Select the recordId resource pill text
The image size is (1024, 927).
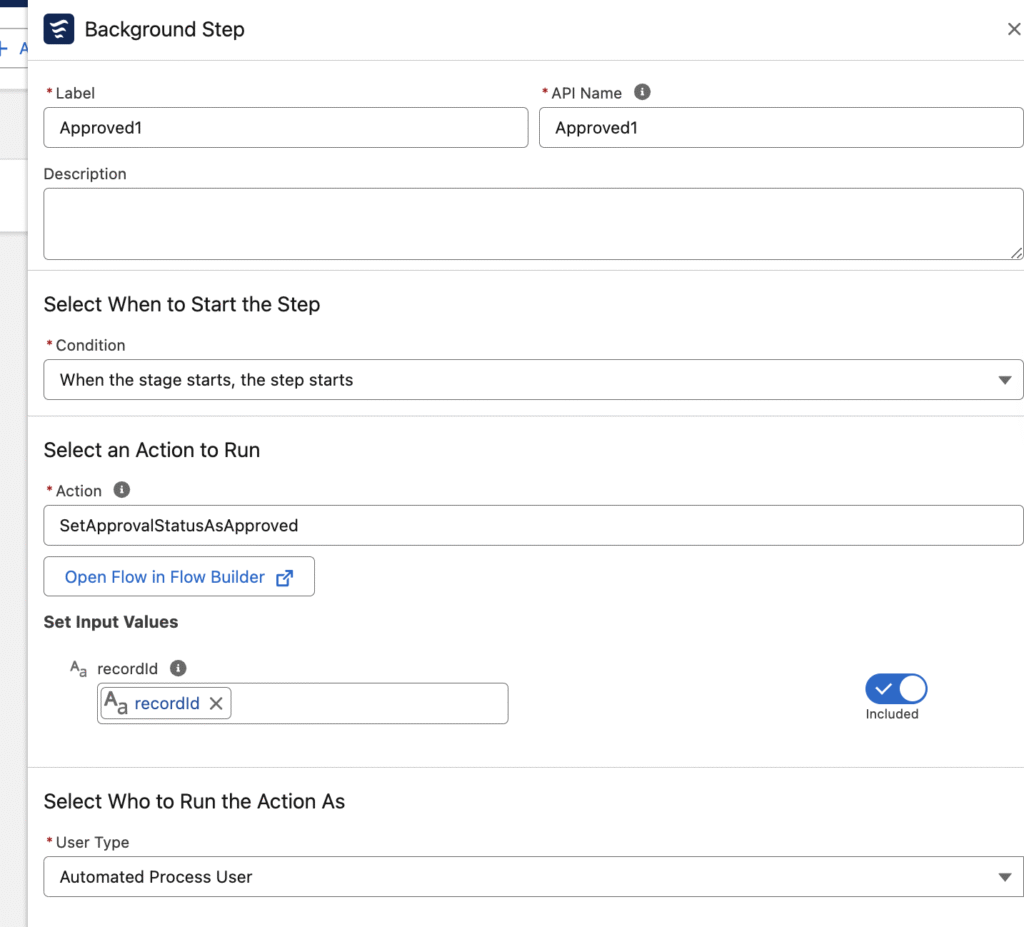click(167, 703)
